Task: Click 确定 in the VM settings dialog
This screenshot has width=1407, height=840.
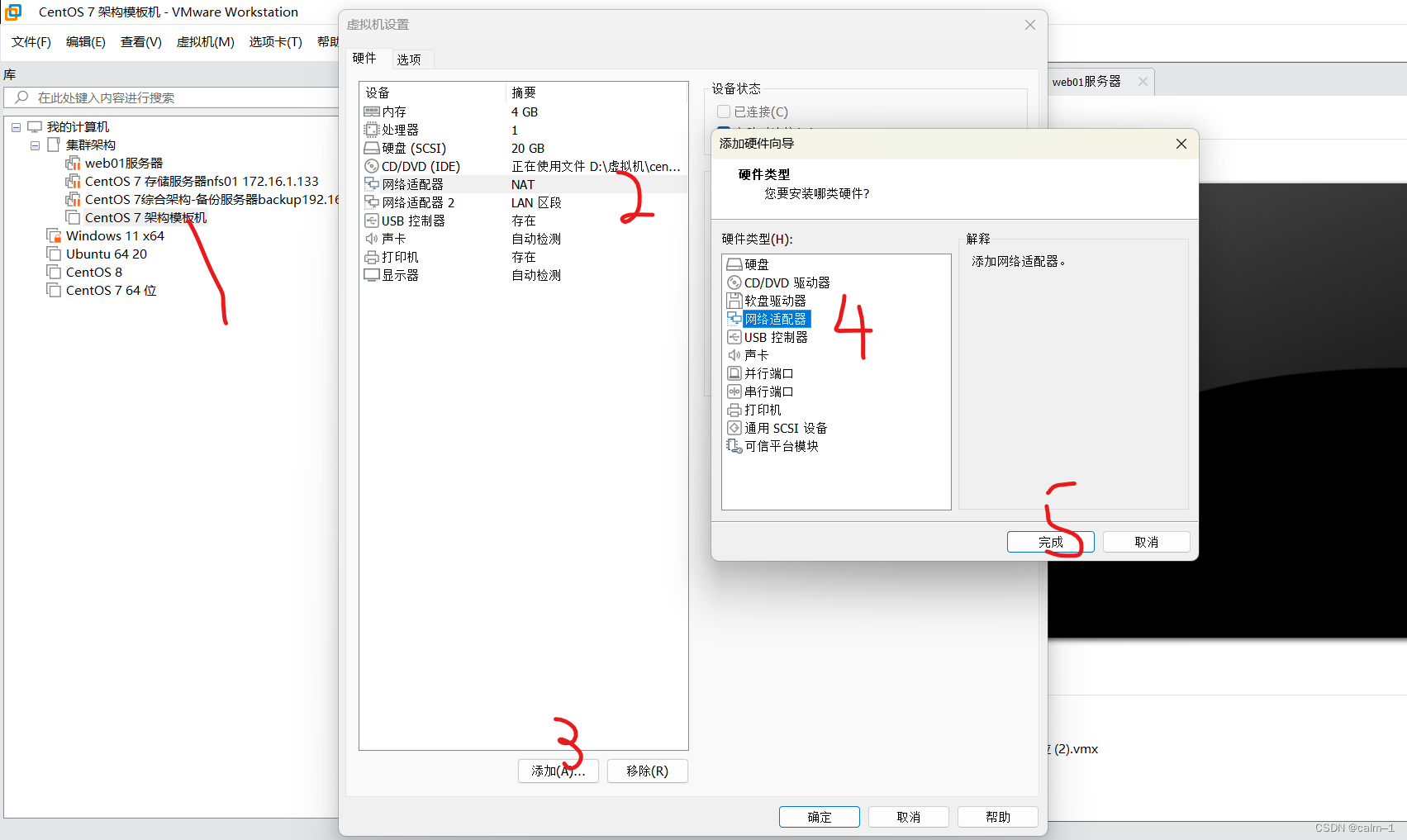Action: tap(820, 817)
